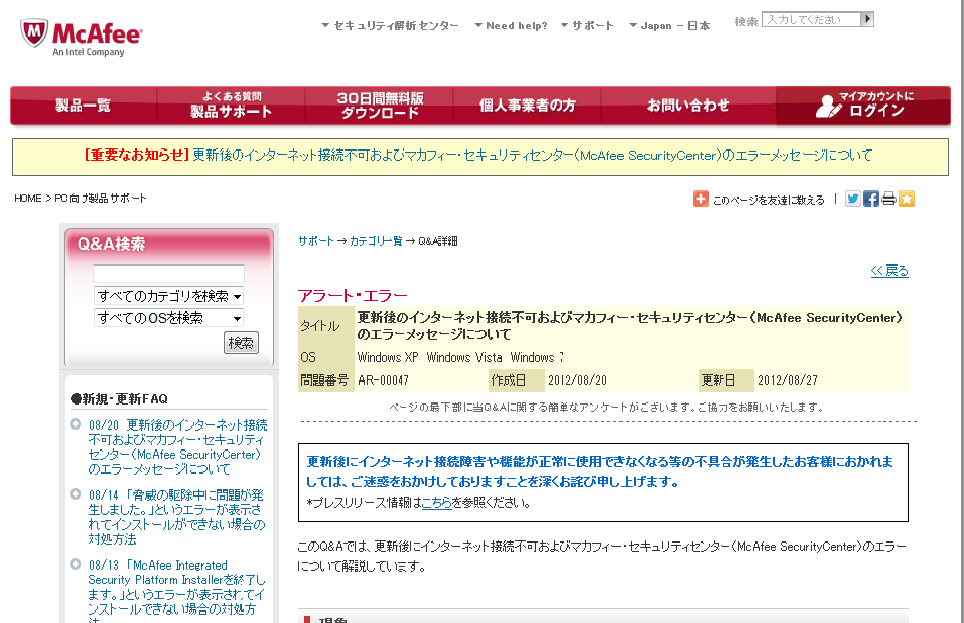
Task: Click the McAfee logo
Action: pos(81,37)
